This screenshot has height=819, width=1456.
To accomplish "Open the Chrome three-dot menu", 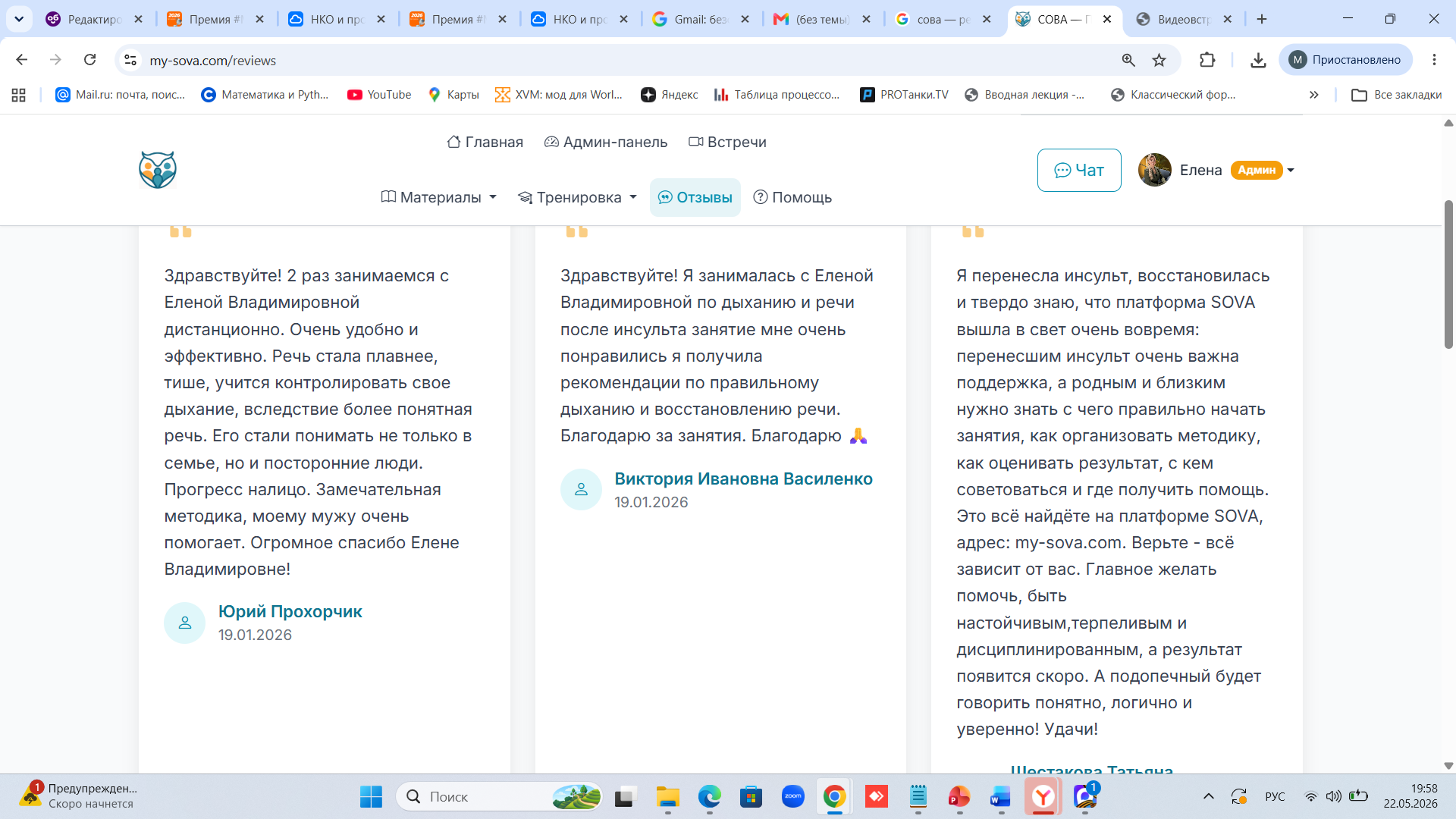I will [x=1434, y=60].
